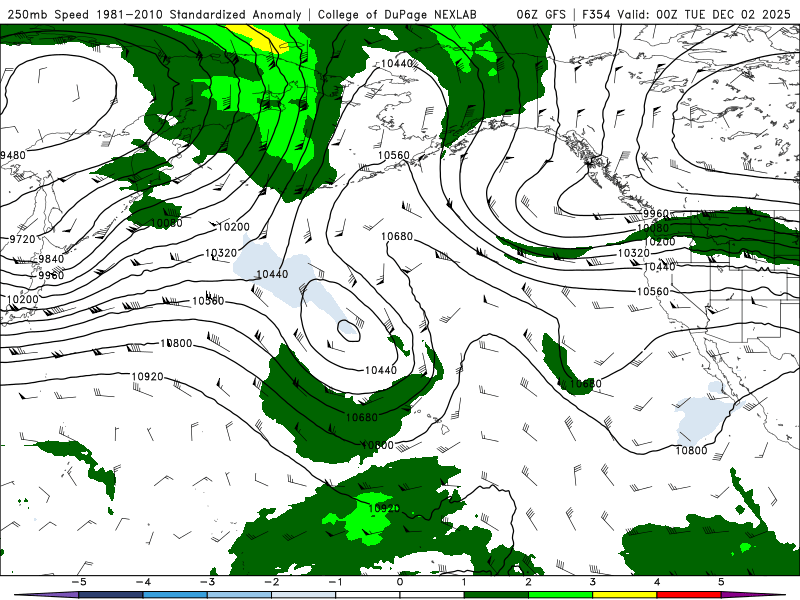Click the '06Z GFS' model run label
This screenshot has height=600, width=800.
click(x=541, y=14)
